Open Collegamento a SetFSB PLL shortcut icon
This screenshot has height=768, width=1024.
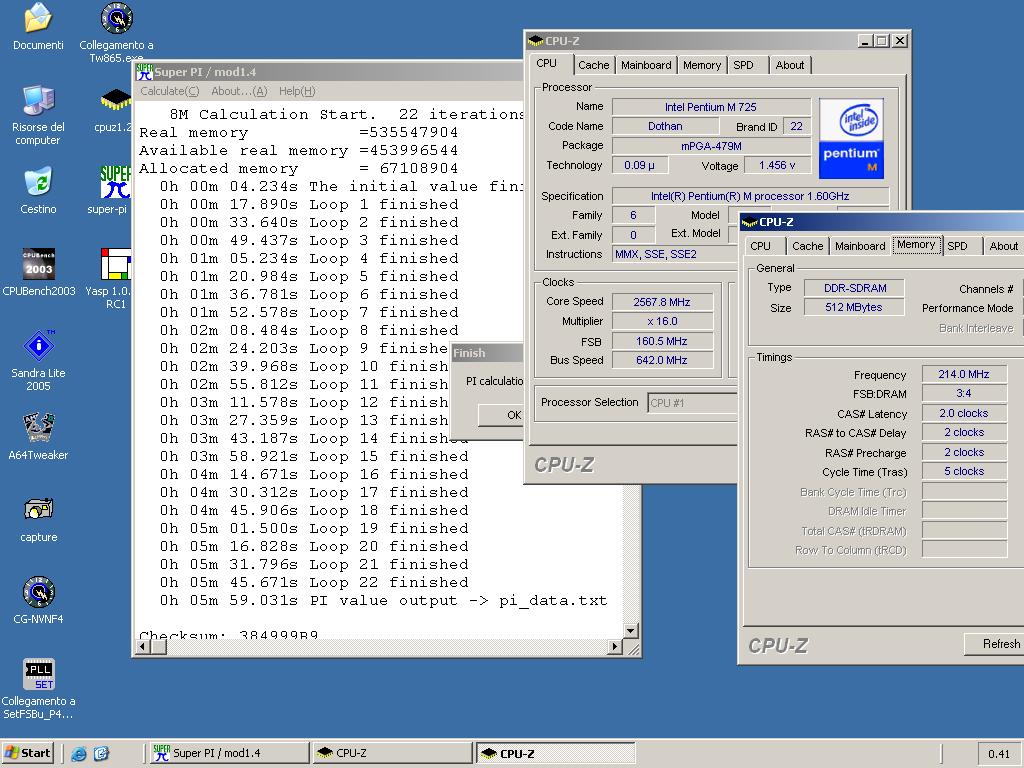(39, 674)
